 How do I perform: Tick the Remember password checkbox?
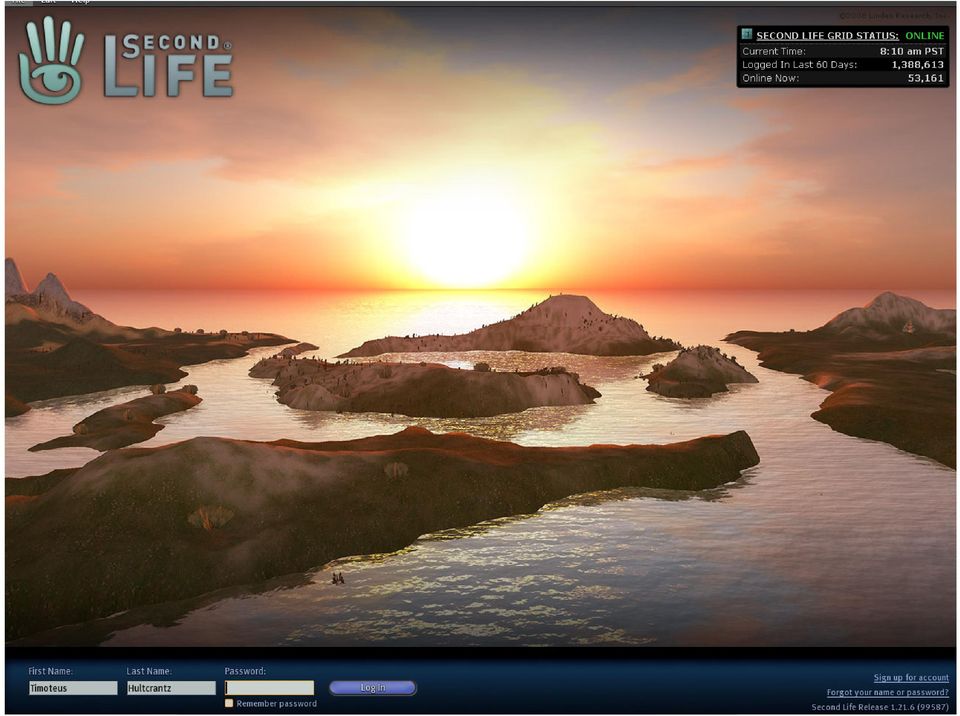pos(229,703)
